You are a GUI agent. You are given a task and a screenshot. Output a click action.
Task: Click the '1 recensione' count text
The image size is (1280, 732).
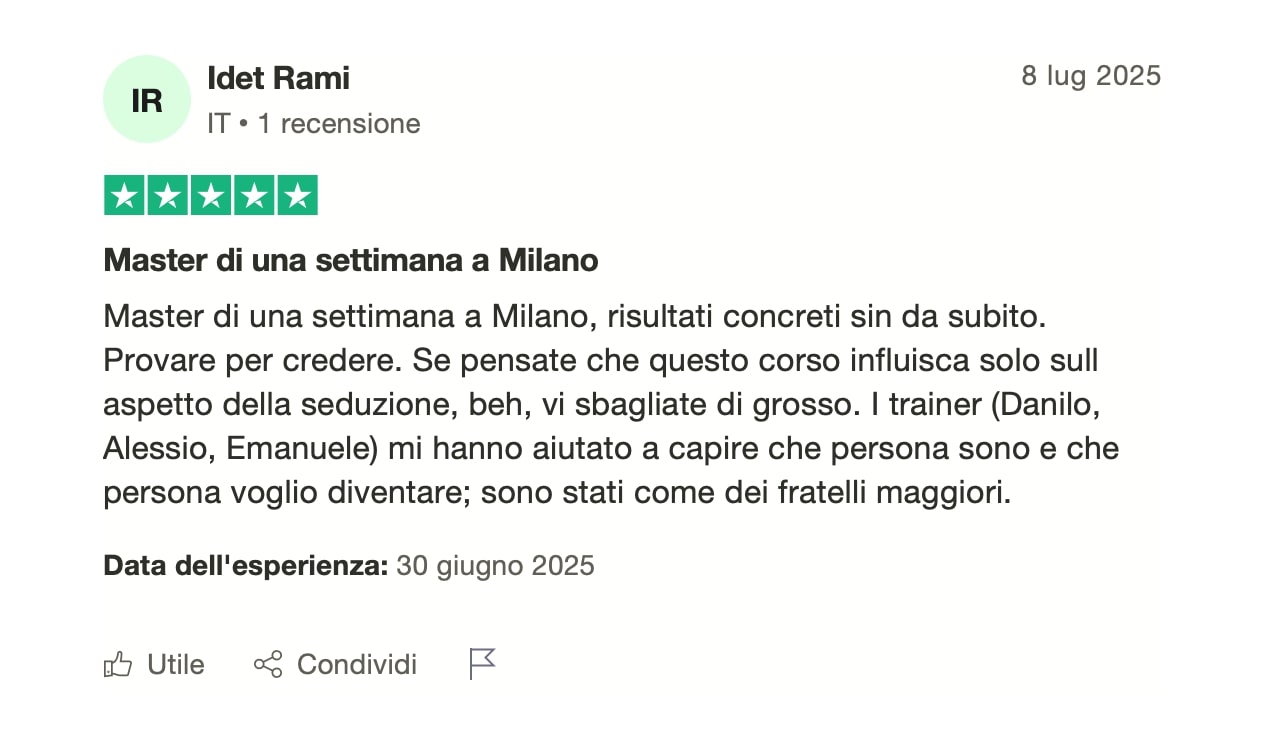tap(339, 124)
